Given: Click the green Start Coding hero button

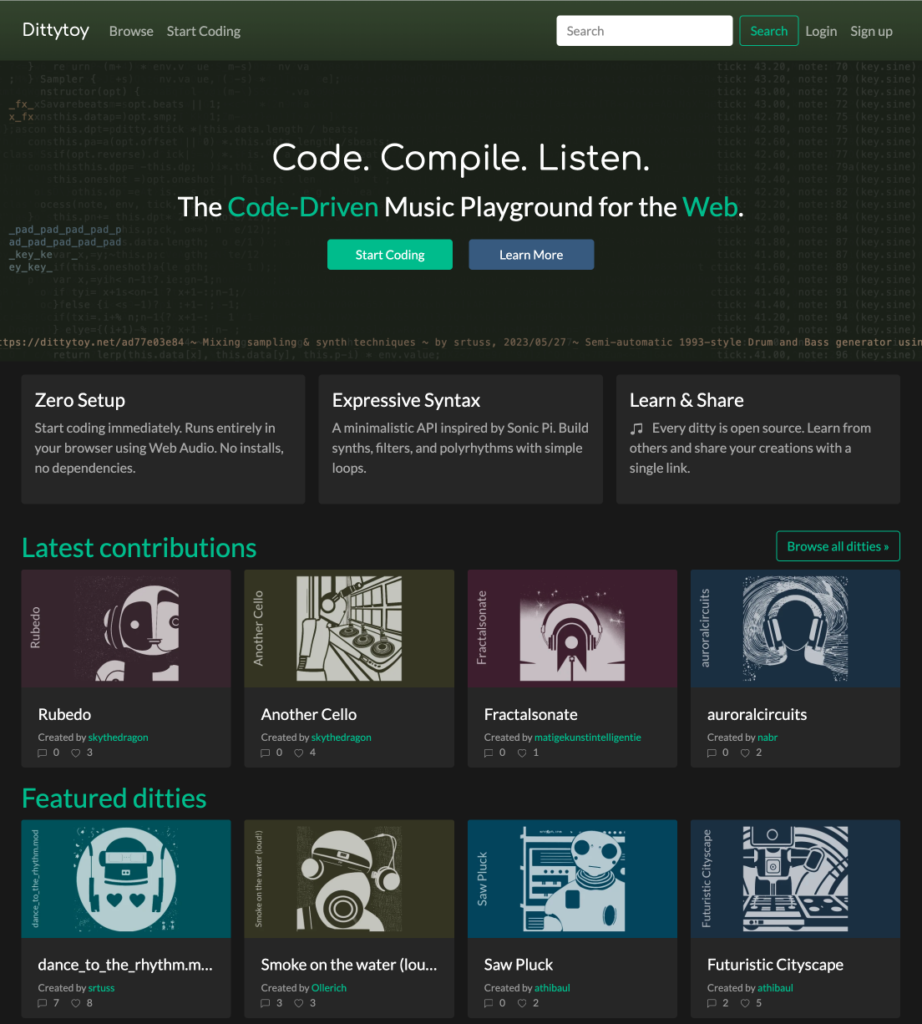Looking at the screenshot, I should click(389, 255).
